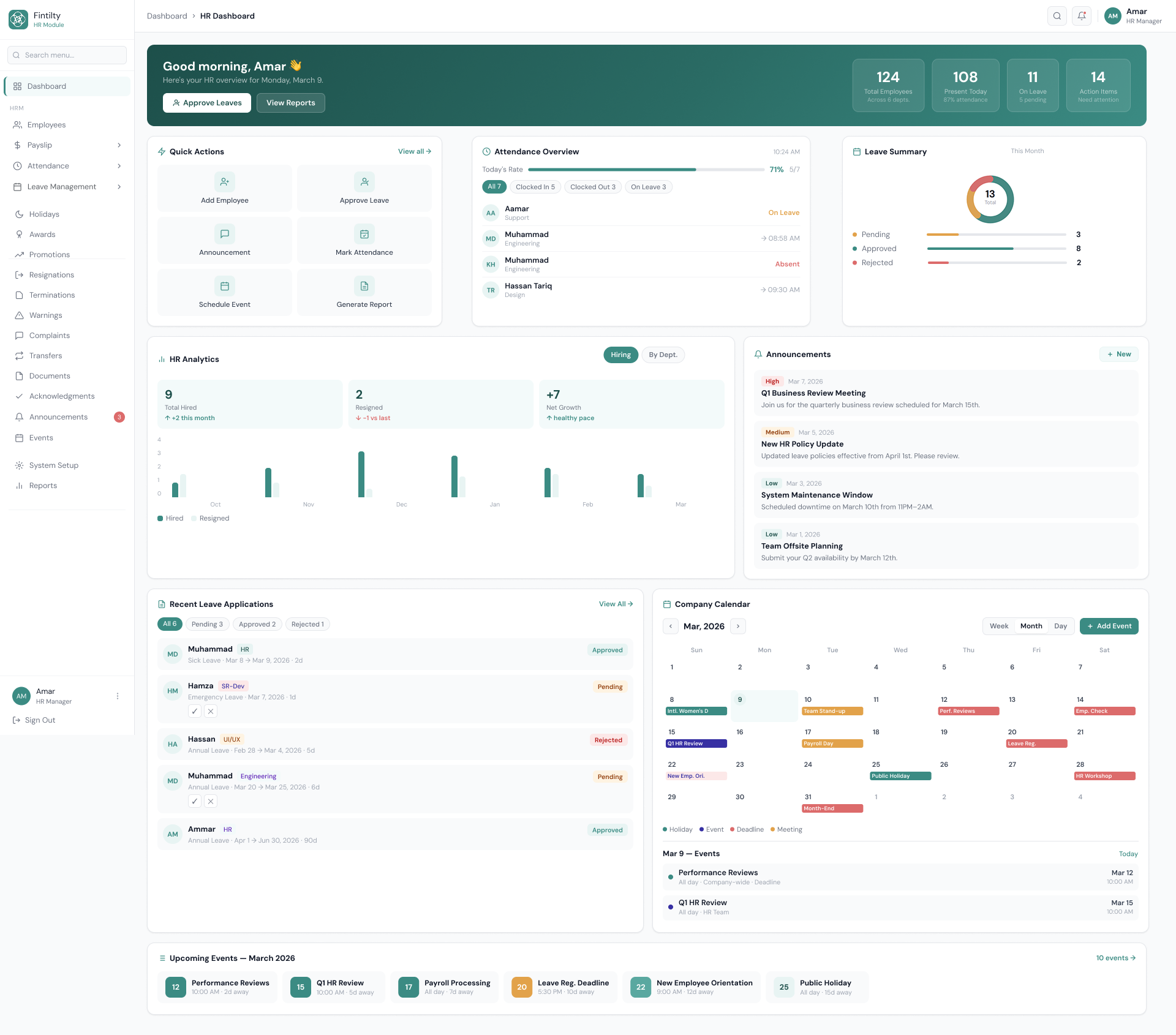Switch calendar to Week view
The height and width of the screenshot is (1035, 1176).
[999, 626]
